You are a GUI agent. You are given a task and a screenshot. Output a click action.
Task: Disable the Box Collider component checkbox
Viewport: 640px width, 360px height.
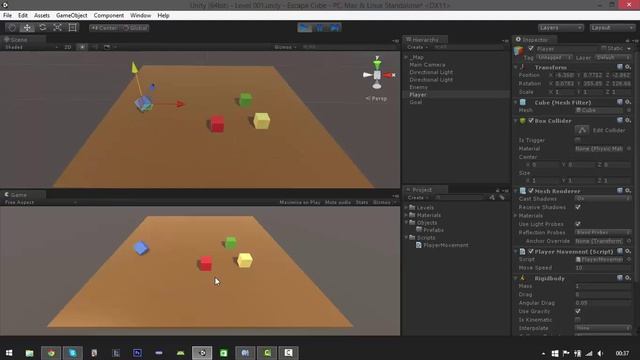[531, 120]
